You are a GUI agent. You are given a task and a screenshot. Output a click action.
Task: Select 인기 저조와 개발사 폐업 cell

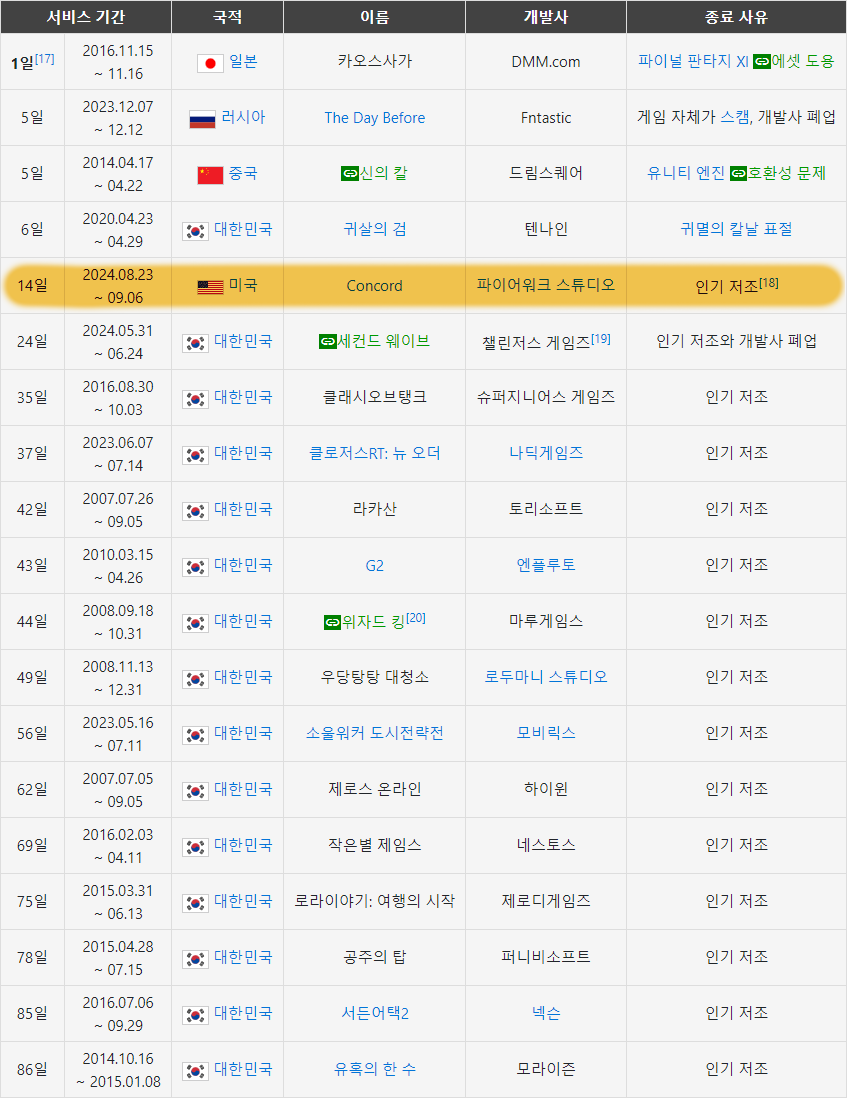pos(736,342)
